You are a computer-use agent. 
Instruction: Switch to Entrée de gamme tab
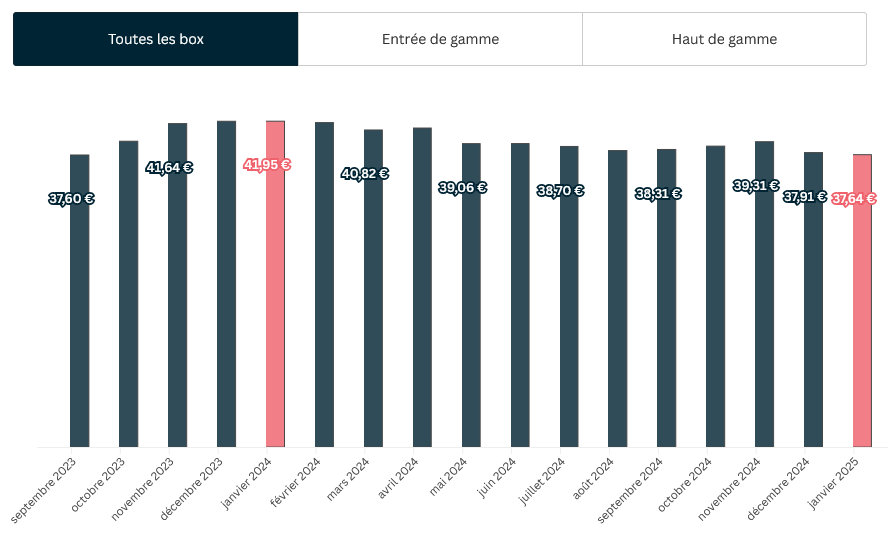coord(440,39)
